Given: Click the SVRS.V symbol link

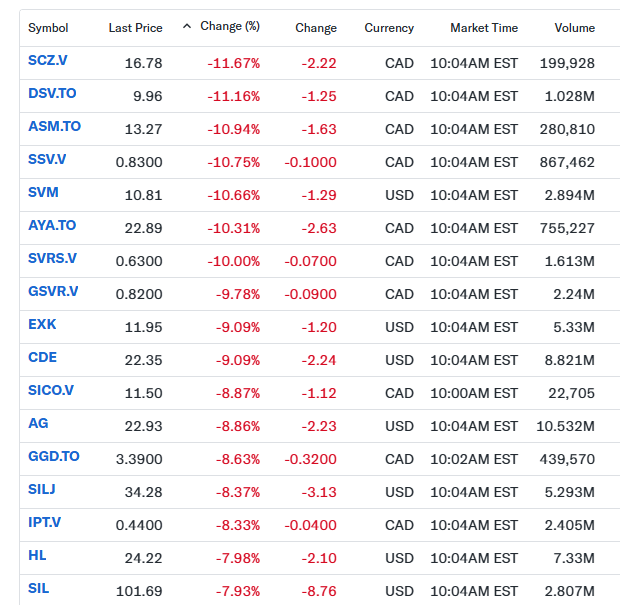Looking at the screenshot, I should 52,259.
